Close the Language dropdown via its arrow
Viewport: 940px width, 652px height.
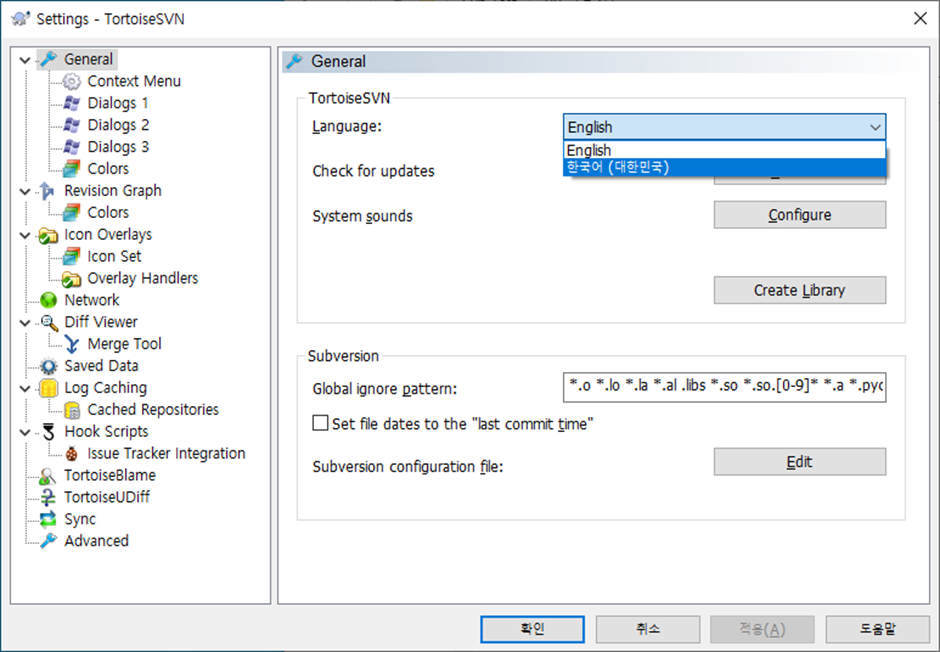(x=875, y=127)
